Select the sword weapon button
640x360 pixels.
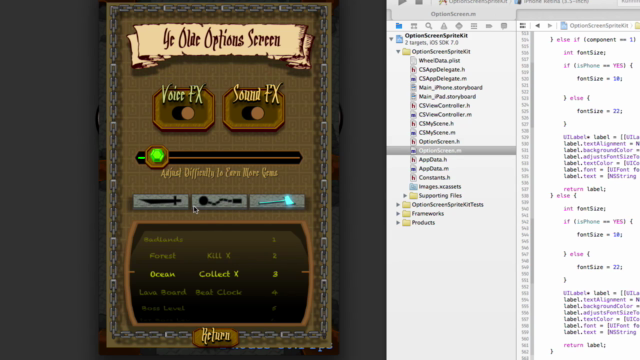[161, 201]
